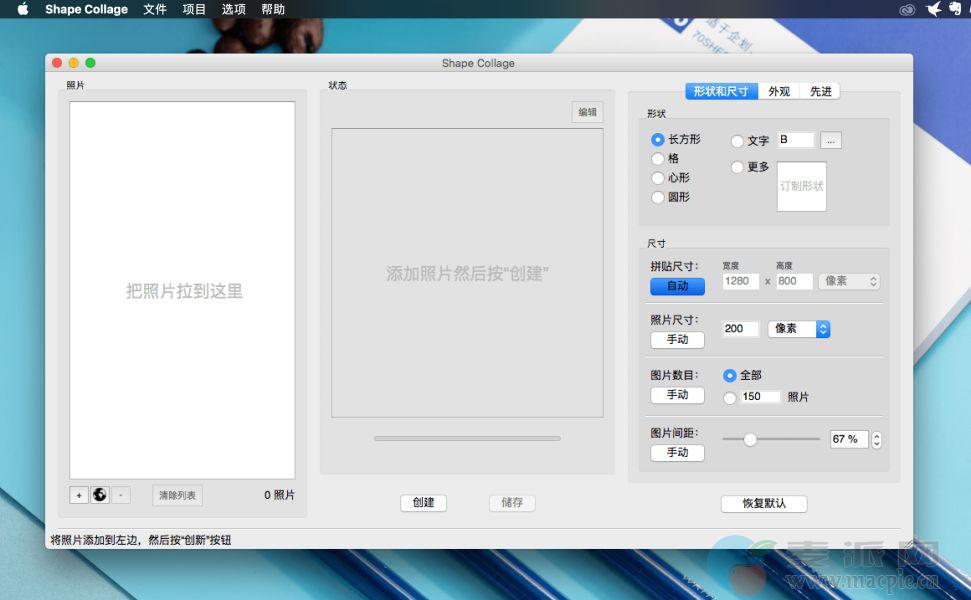Open the 文件 menu in menu bar

(x=155, y=9)
